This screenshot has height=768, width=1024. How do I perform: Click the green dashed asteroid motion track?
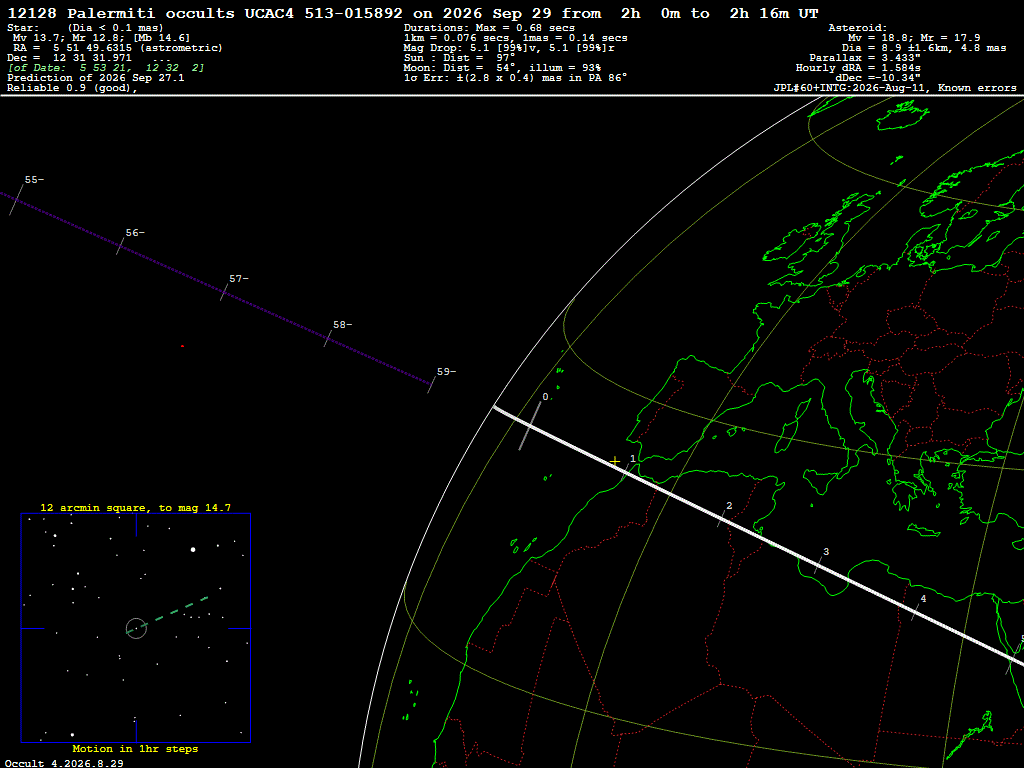point(172,613)
